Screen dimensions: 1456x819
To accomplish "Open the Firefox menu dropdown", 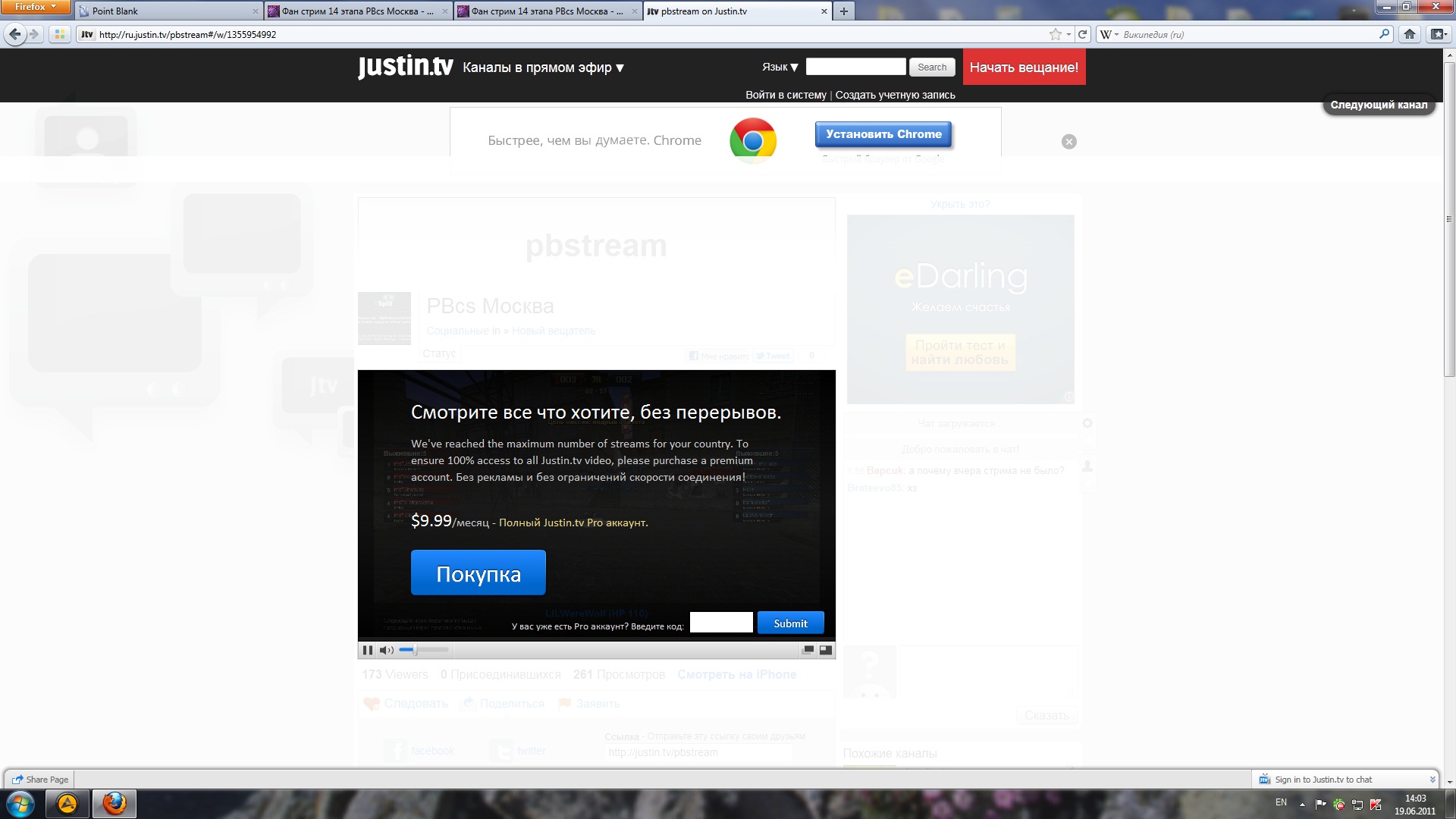I will click(35, 7).
